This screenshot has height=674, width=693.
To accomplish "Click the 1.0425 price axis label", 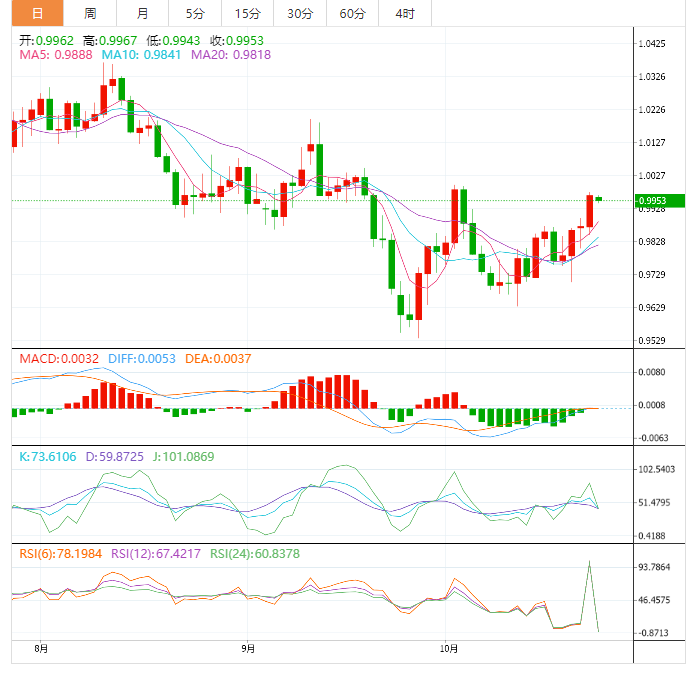I will tap(652, 43).
